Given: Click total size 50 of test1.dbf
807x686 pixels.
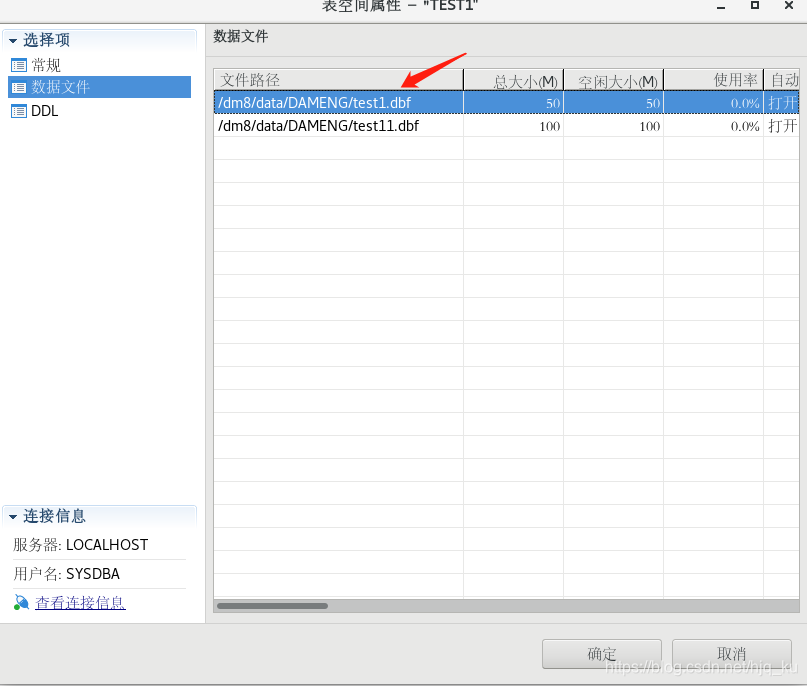Looking at the screenshot, I should pos(553,103).
